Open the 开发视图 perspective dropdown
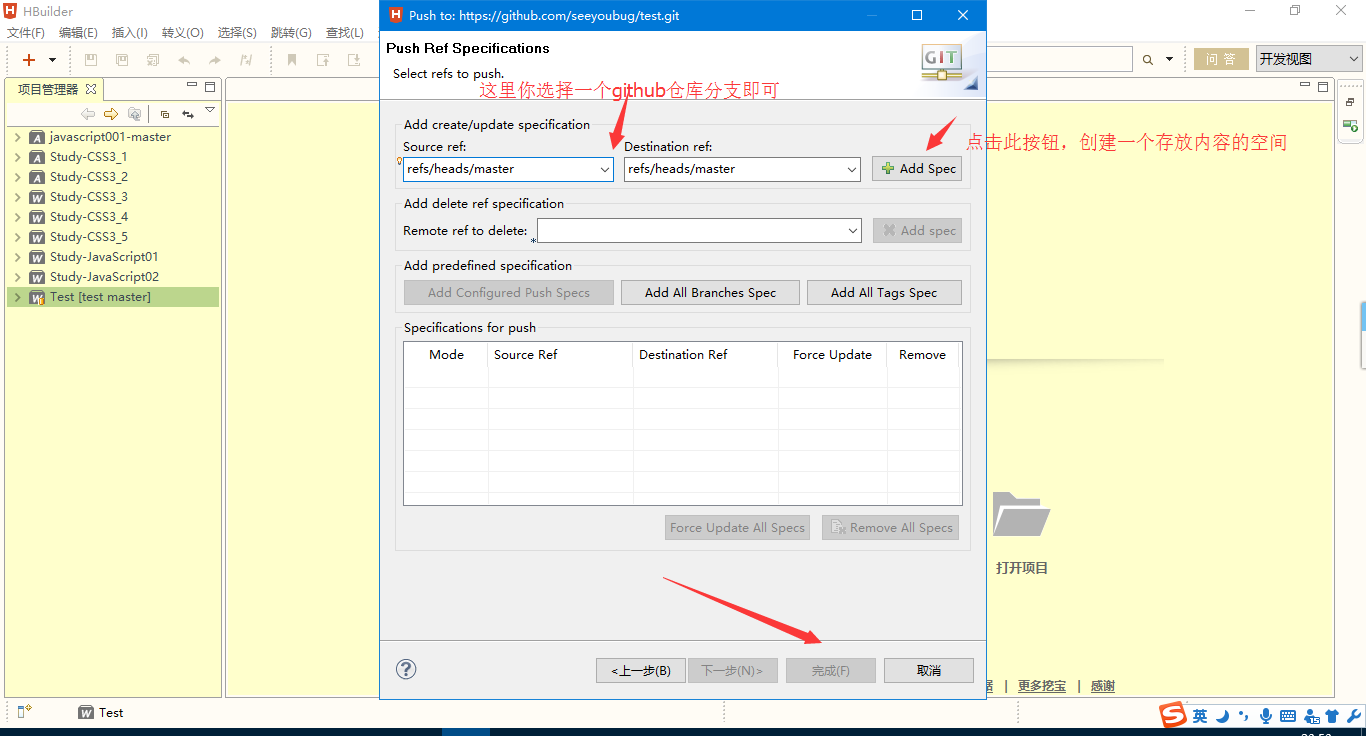The width and height of the screenshot is (1366, 736). tap(1308, 59)
